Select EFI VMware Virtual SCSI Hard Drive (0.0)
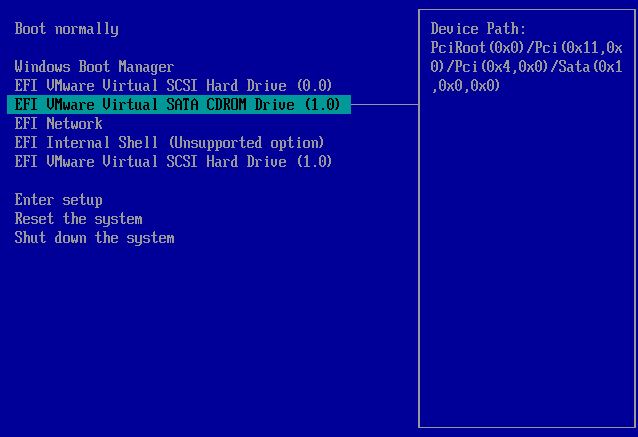 (173, 86)
